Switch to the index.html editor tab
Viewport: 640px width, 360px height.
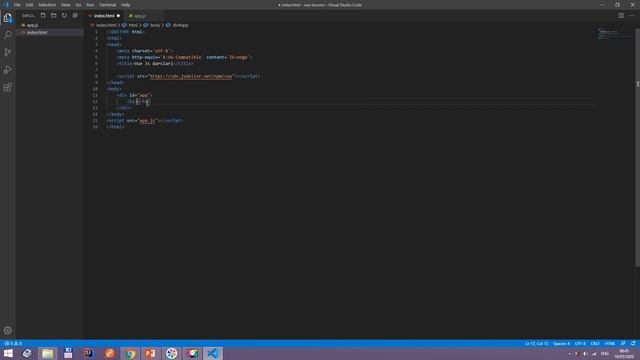tap(104, 16)
